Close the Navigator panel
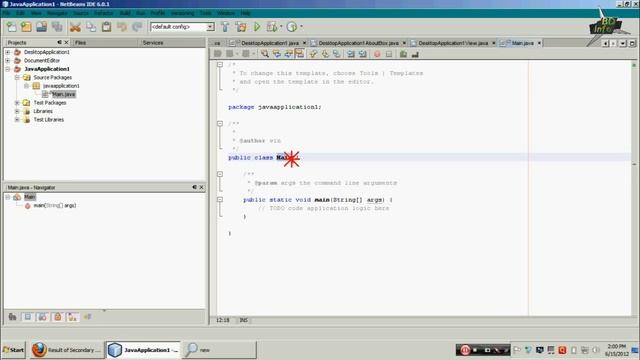This screenshot has width=640, height=360. (x=201, y=187)
